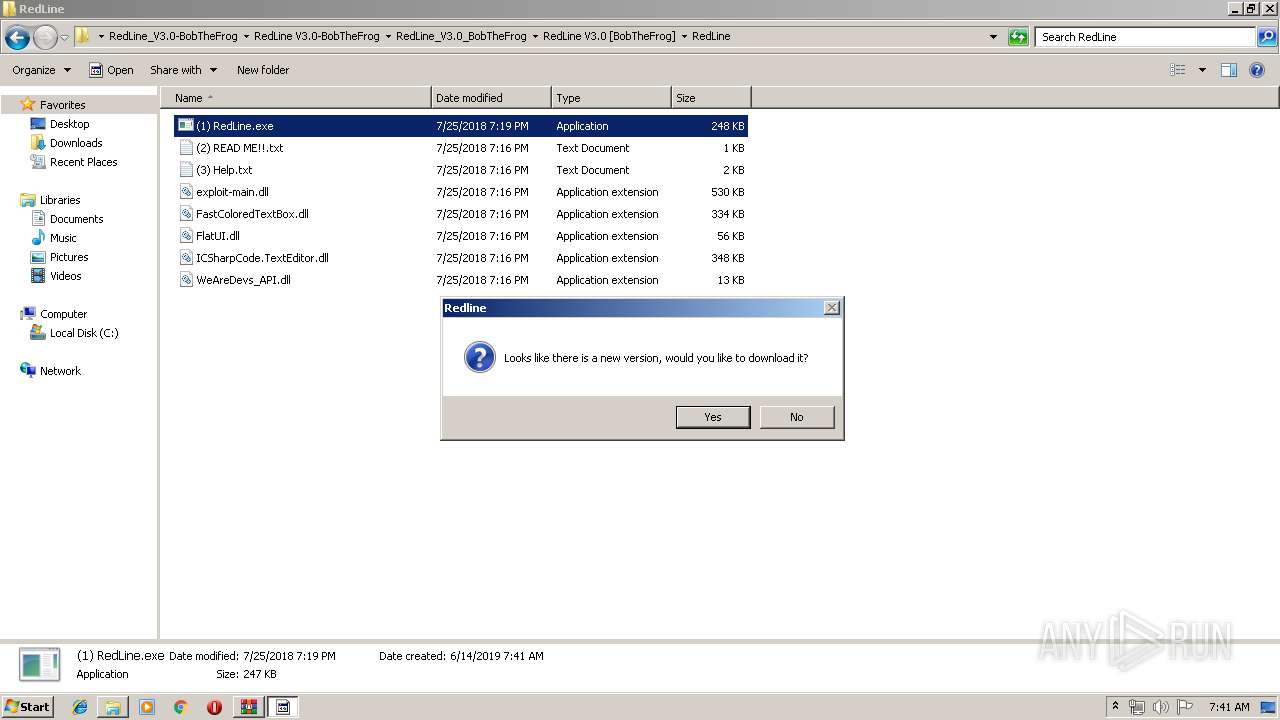Image resolution: width=1280 pixels, height=720 pixels.
Task: Open Windows Explorer taskbar icon
Action: [x=113, y=707]
